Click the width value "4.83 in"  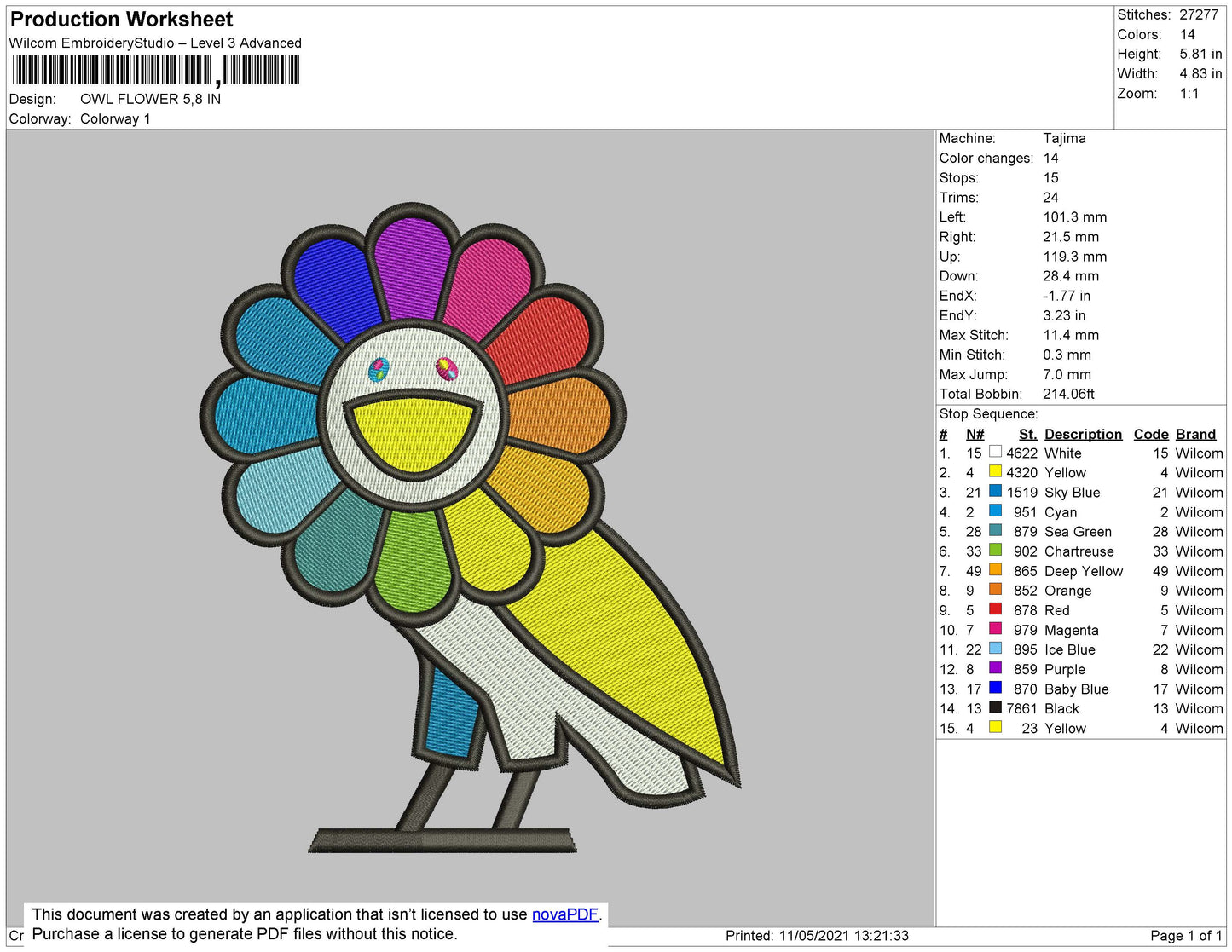tap(1200, 73)
